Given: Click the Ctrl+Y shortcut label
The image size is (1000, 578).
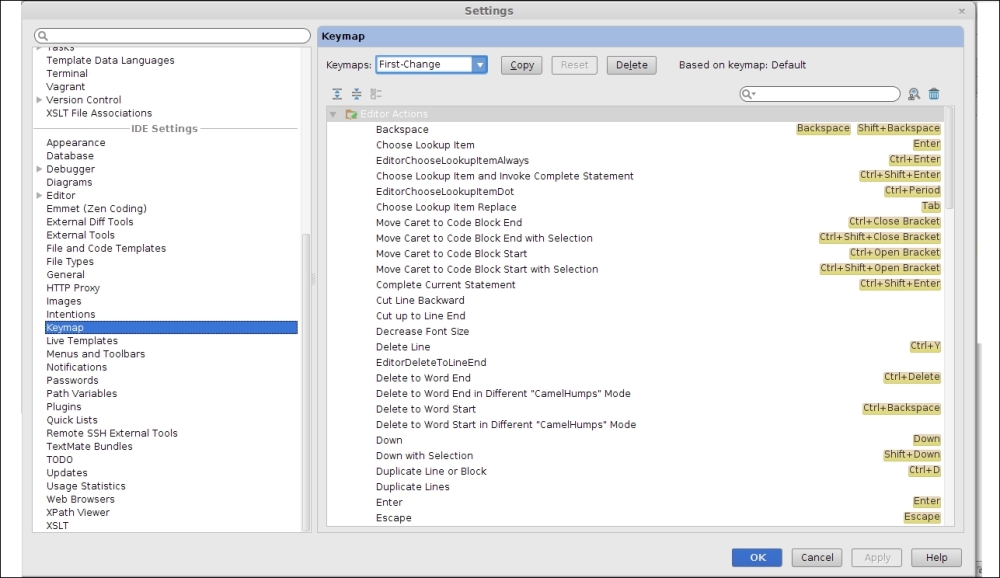Looking at the screenshot, I should point(925,346).
